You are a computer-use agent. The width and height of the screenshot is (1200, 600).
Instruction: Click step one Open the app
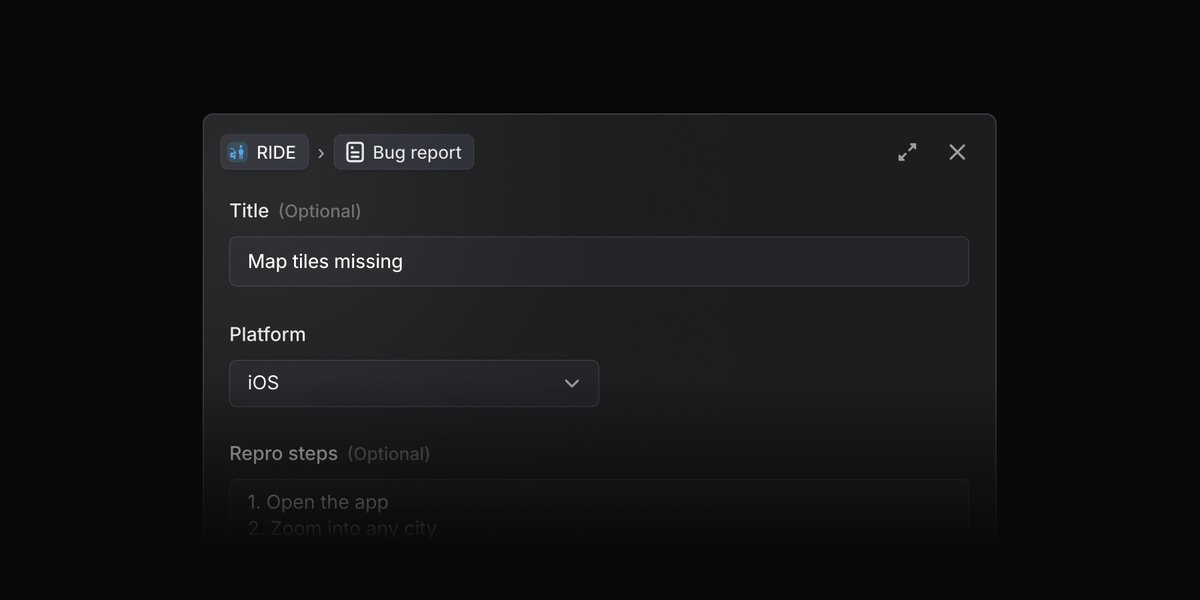click(x=317, y=501)
